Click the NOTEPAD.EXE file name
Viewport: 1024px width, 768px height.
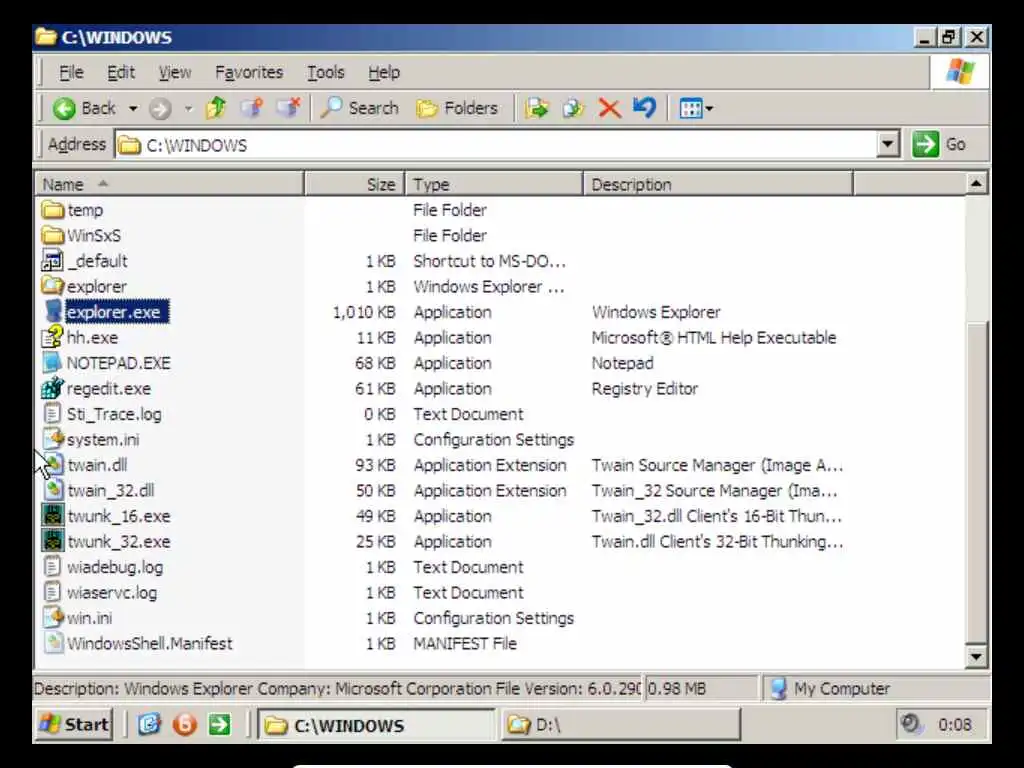point(118,363)
